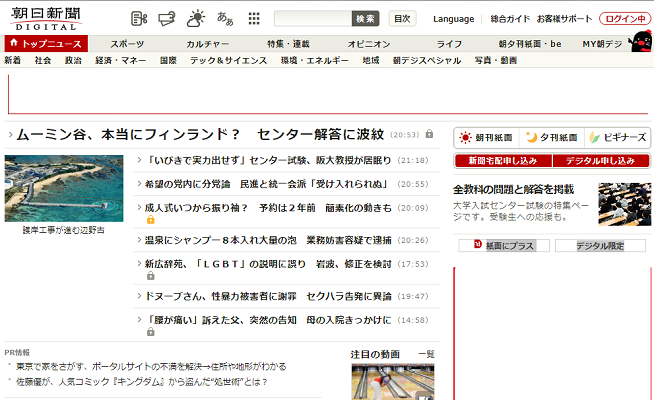Open 東京で家をさがす PR link
Viewport: 654px width, 400px height.
tap(151, 367)
